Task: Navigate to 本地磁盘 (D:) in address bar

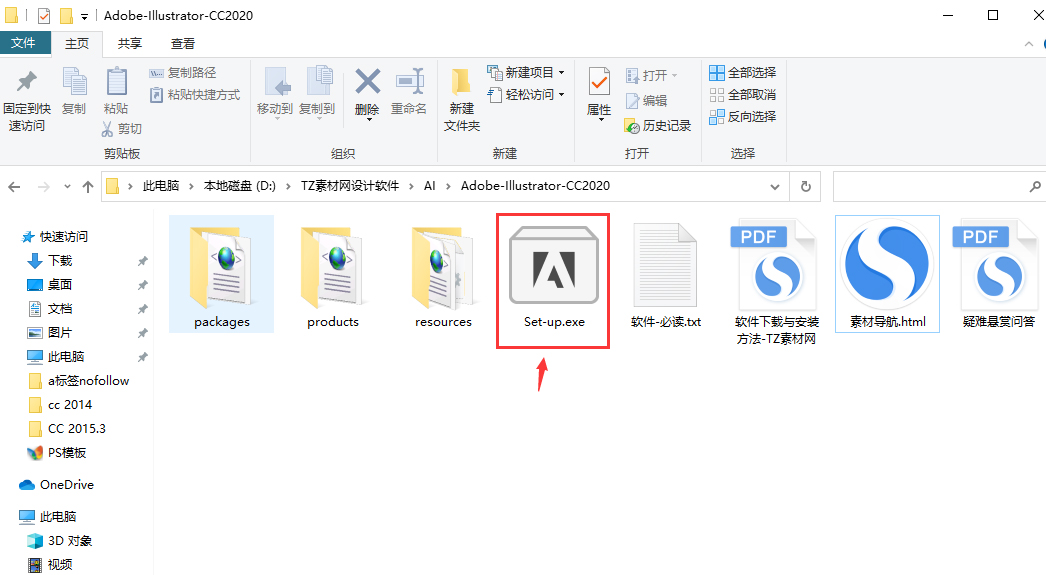Action: 239,186
